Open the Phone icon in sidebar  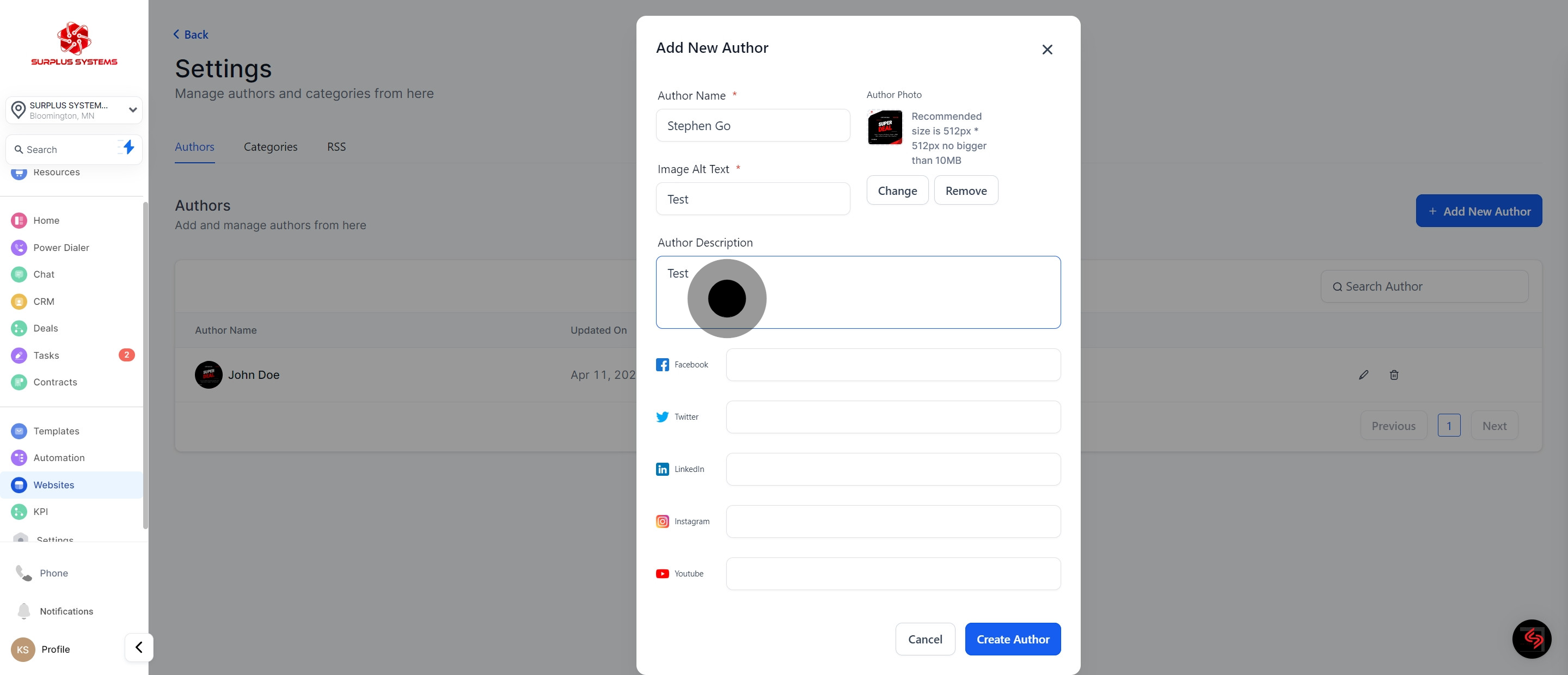coord(24,573)
